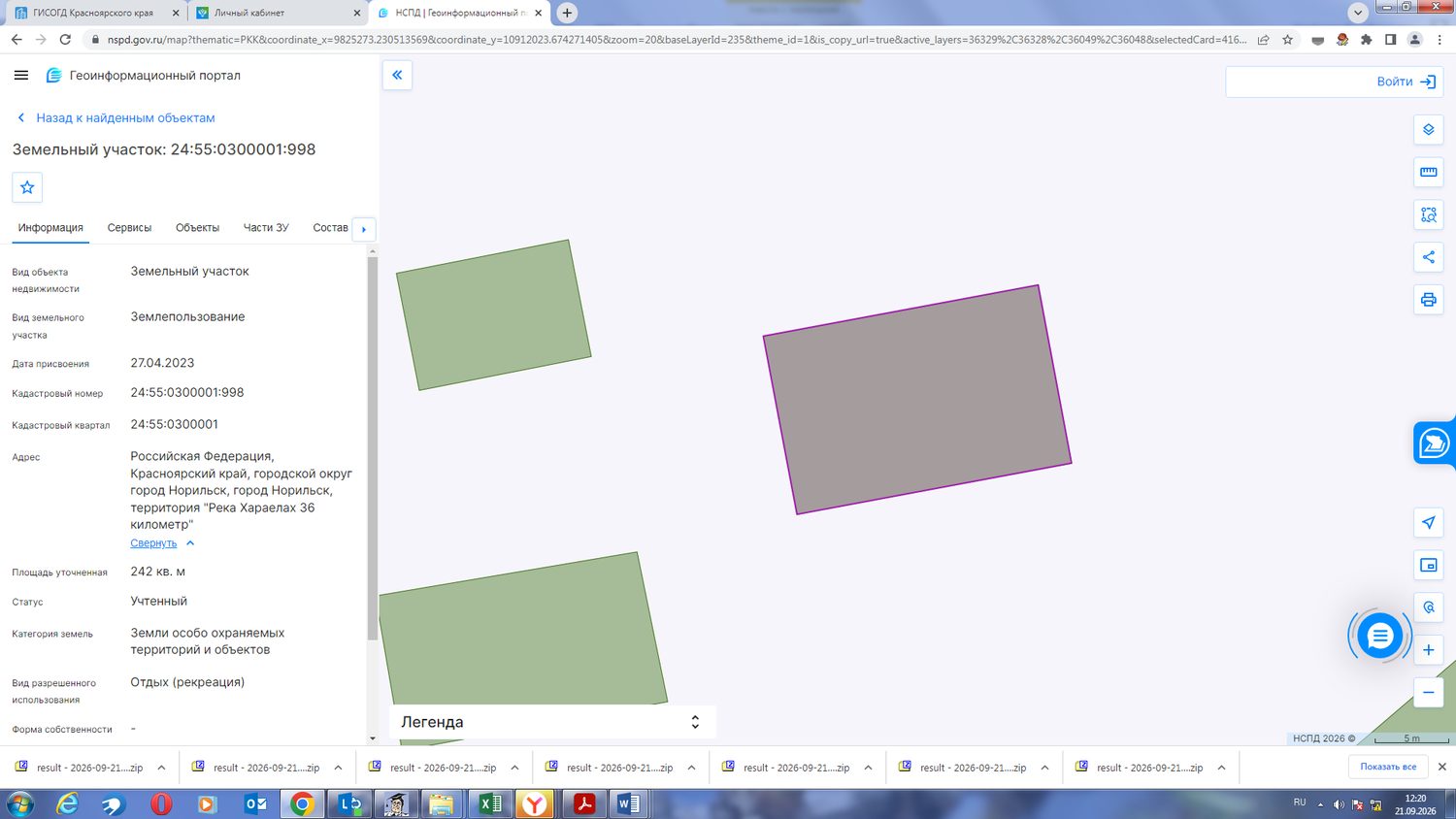The width and height of the screenshot is (1456, 819).
Task: Click the RU language indicator in tray
Action: click(x=1300, y=803)
